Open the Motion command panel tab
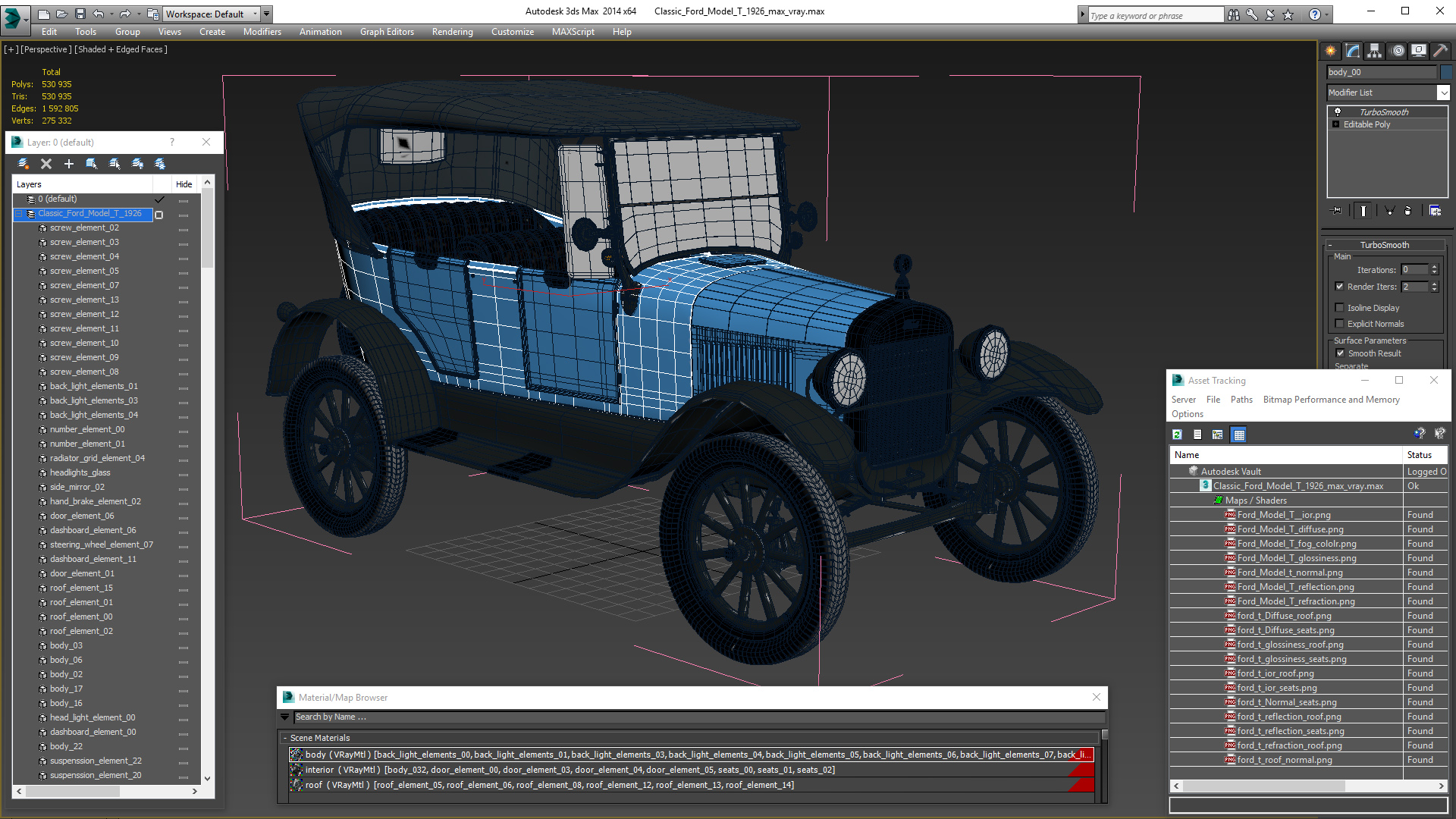The image size is (1456, 819). (1398, 51)
